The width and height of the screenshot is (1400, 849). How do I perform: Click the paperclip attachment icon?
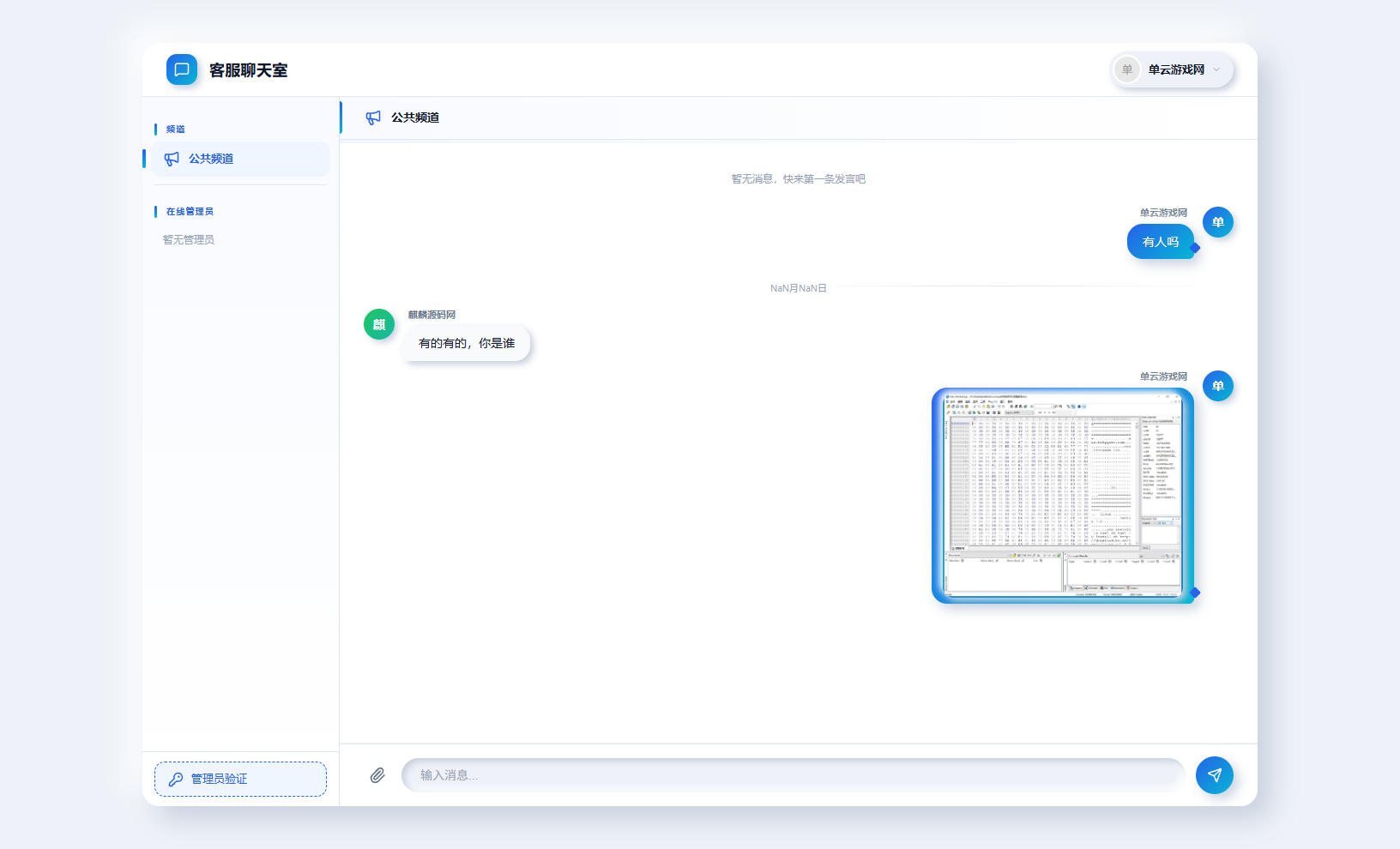point(377,775)
